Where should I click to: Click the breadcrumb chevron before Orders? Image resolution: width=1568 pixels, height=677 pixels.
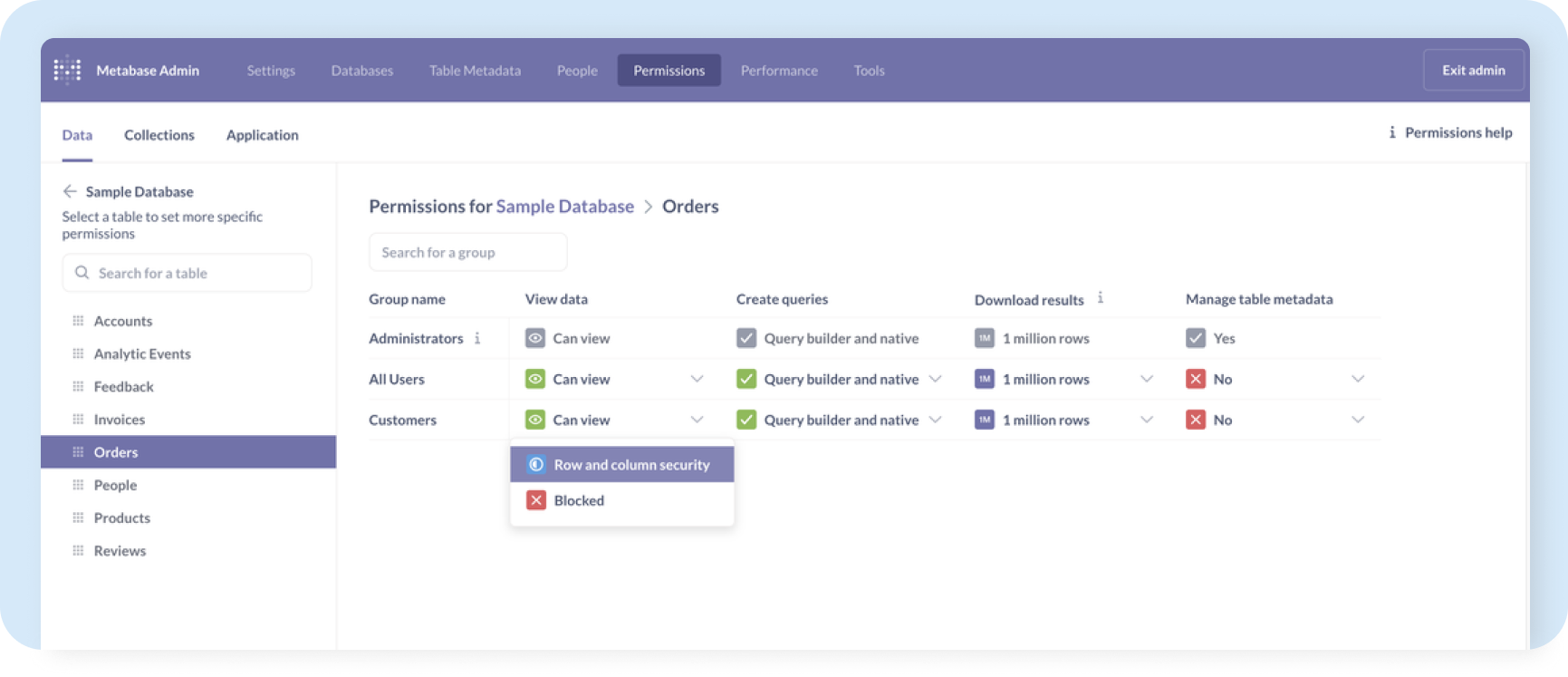coord(649,207)
